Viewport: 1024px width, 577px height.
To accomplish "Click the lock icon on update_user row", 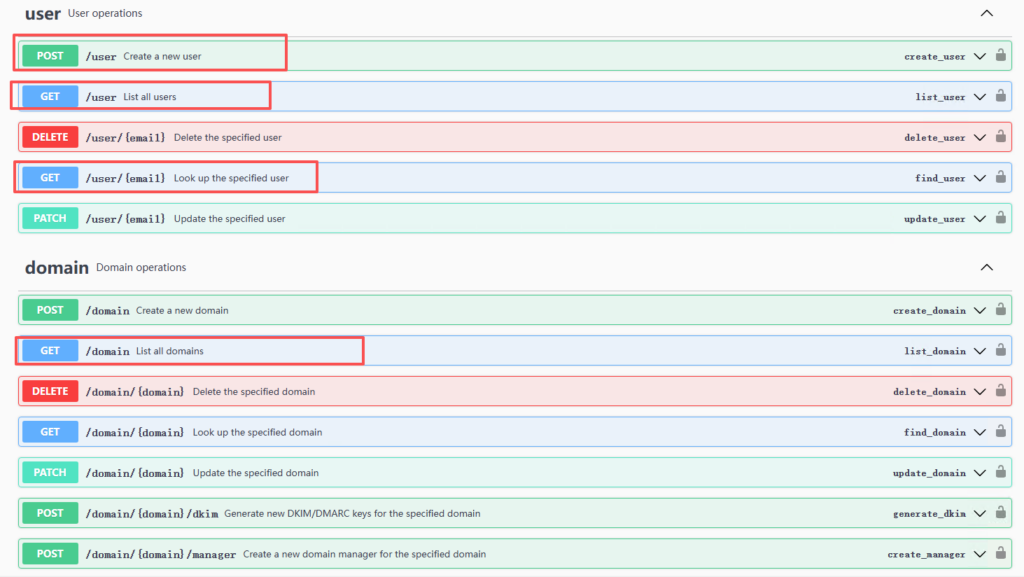I will pos(1000,218).
